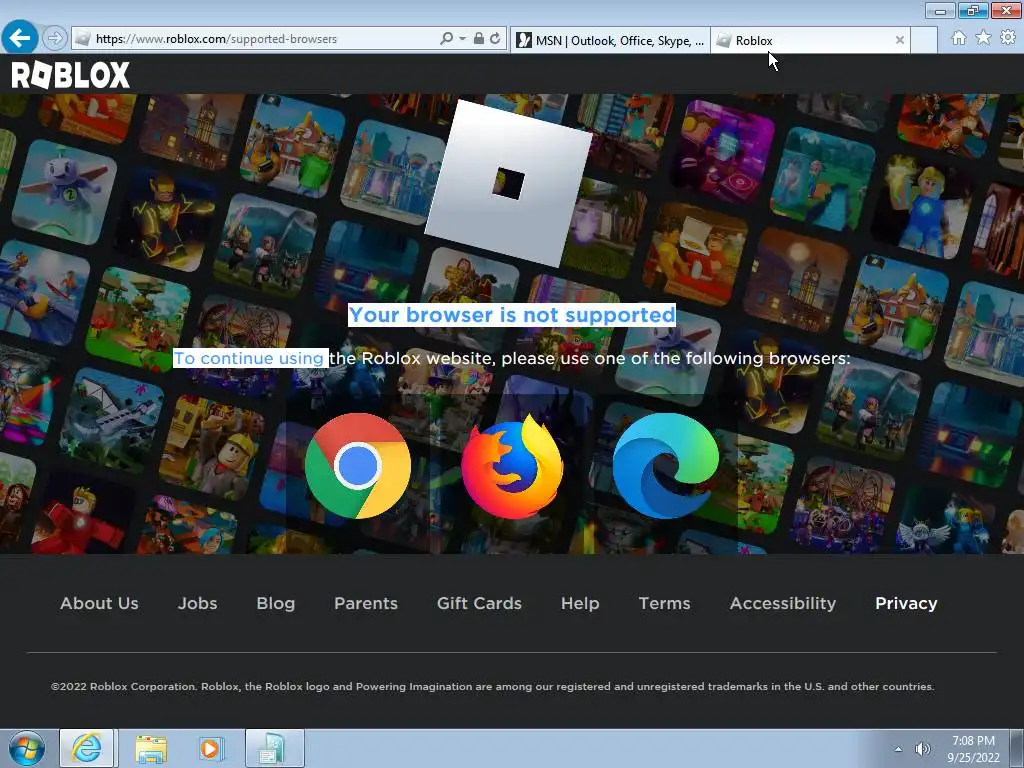This screenshot has width=1024, height=768.
Task: Restore down the Internet Explorer window
Action: (x=973, y=10)
